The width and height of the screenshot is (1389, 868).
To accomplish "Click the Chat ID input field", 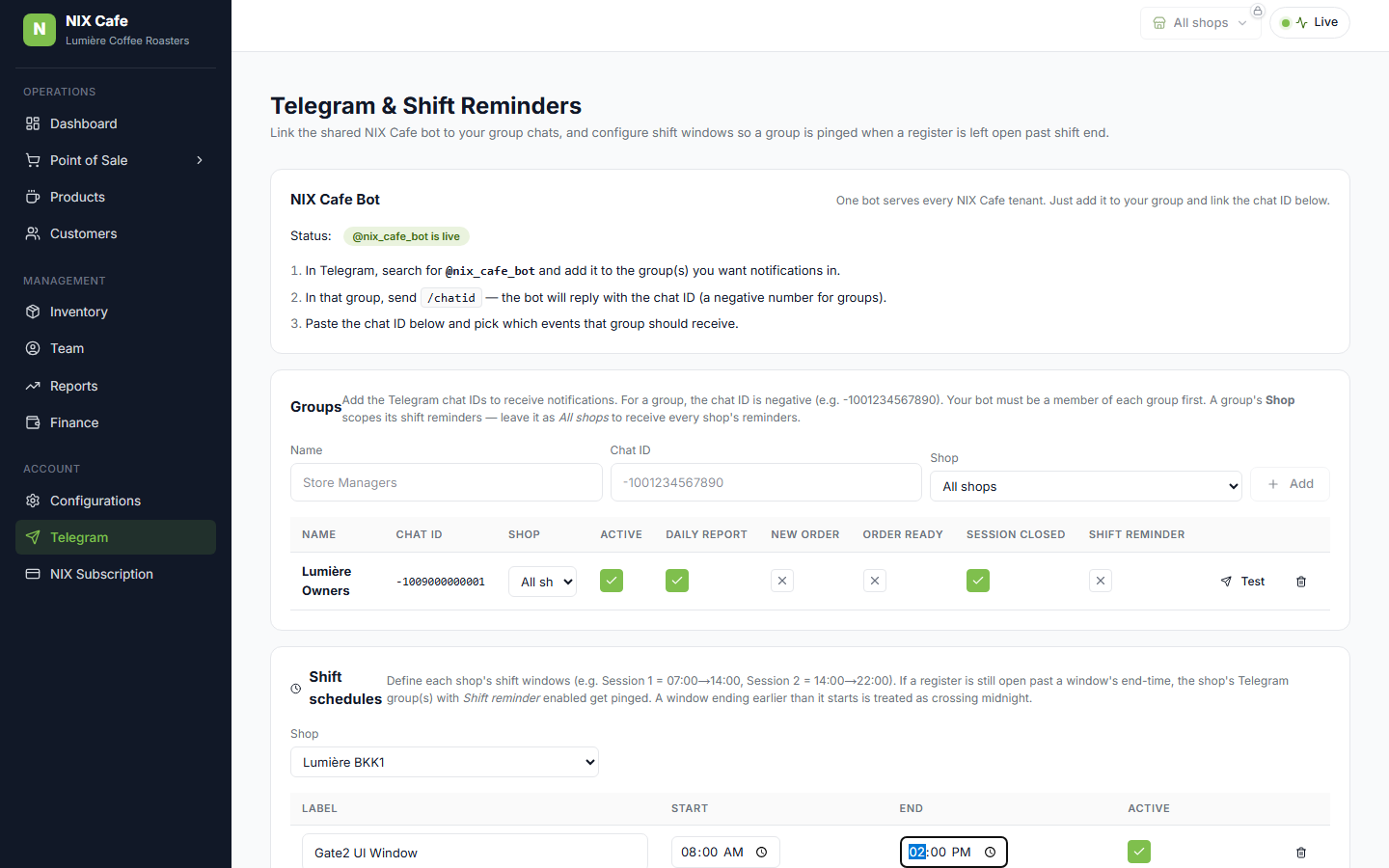I will point(766,482).
